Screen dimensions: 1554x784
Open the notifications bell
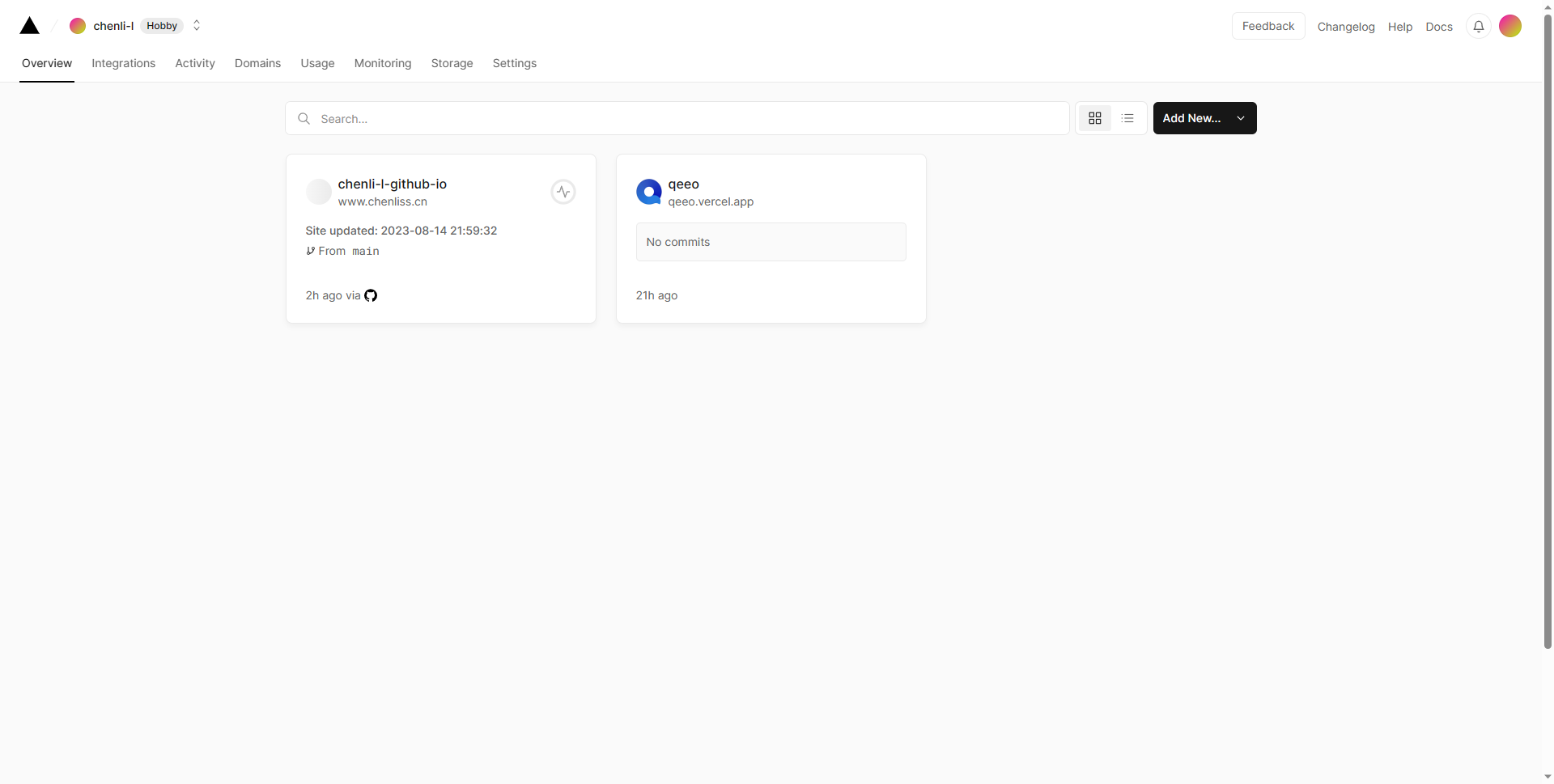point(1478,27)
